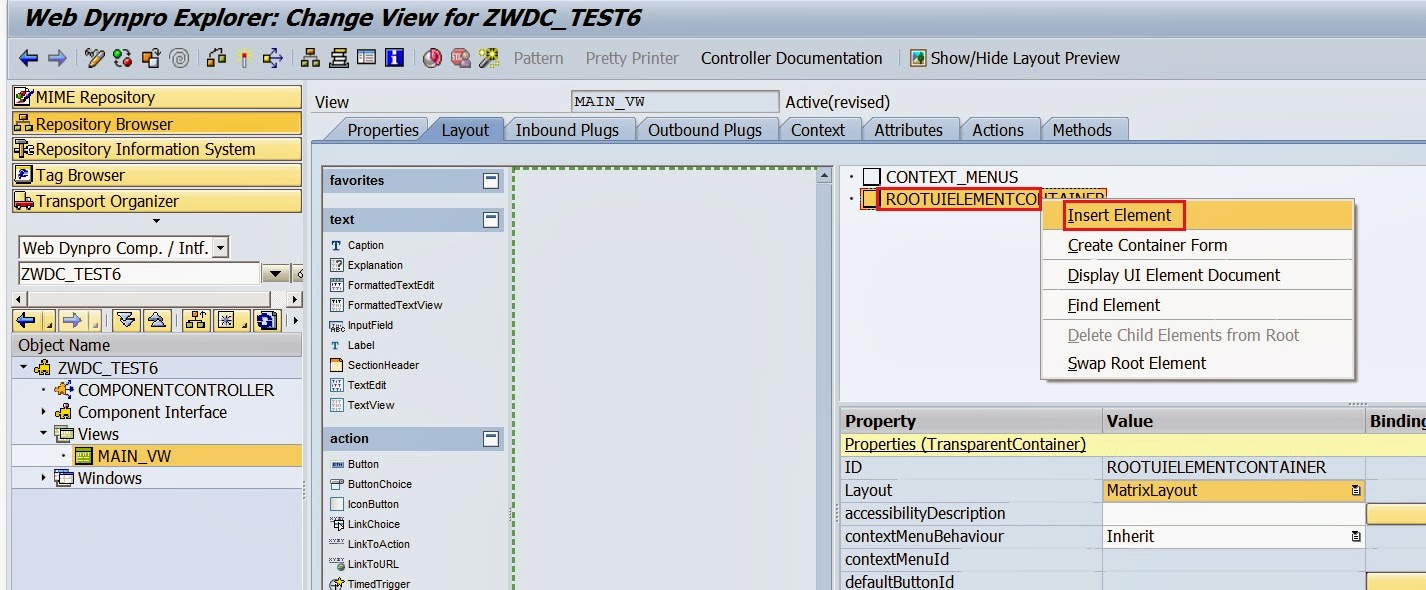Switch to the Context tab
Screen dimensions: 1426x590
(x=817, y=130)
